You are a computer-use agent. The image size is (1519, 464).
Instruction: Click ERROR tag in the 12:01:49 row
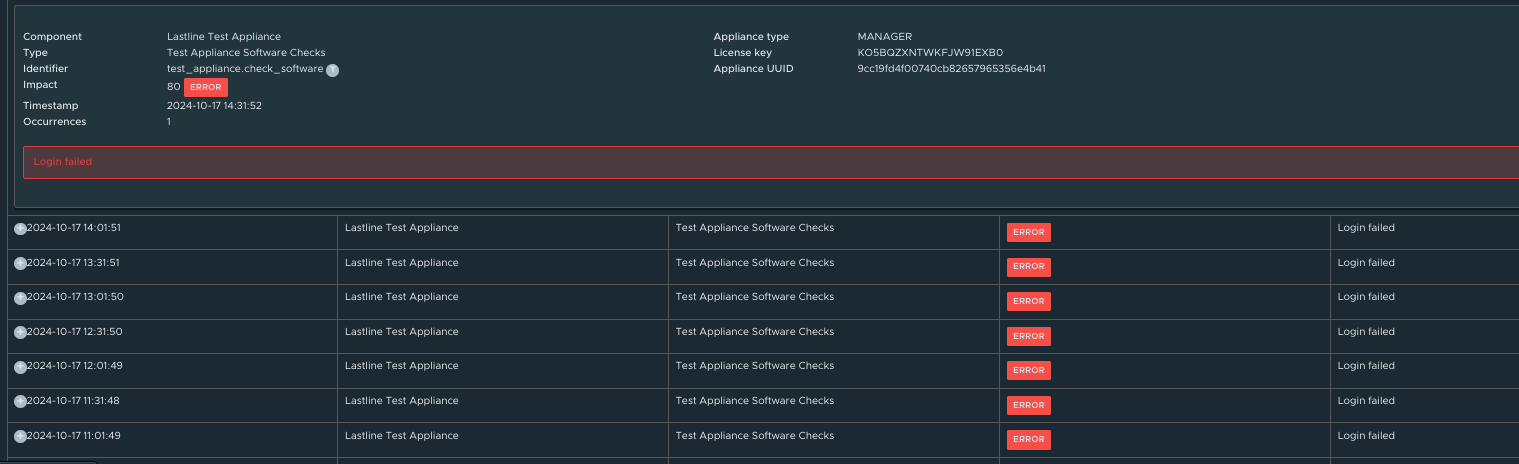tap(1028, 370)
